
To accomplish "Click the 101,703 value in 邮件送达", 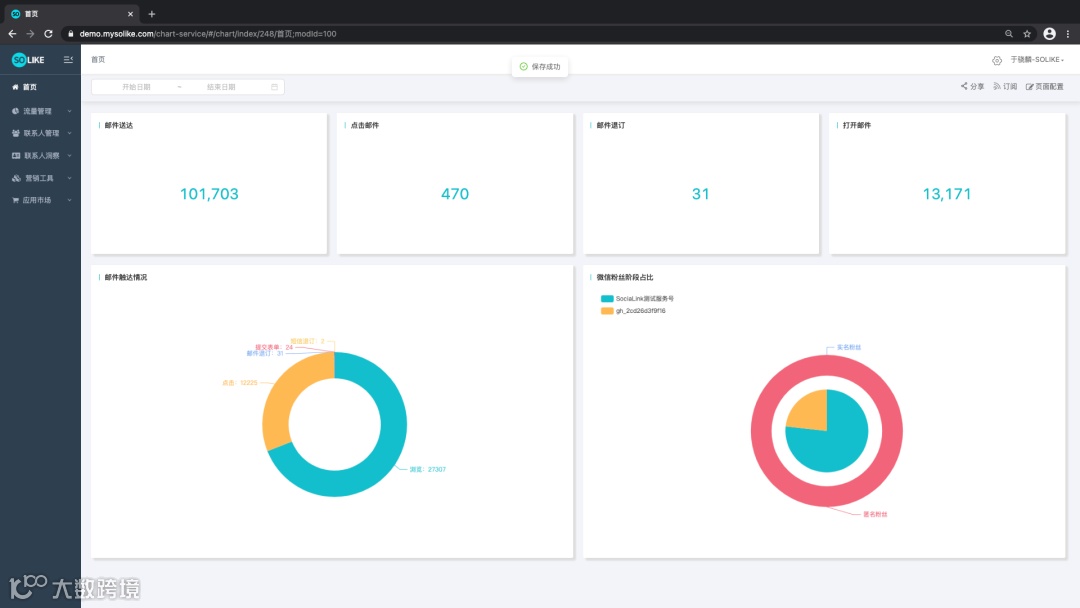I will coord(209,194).
